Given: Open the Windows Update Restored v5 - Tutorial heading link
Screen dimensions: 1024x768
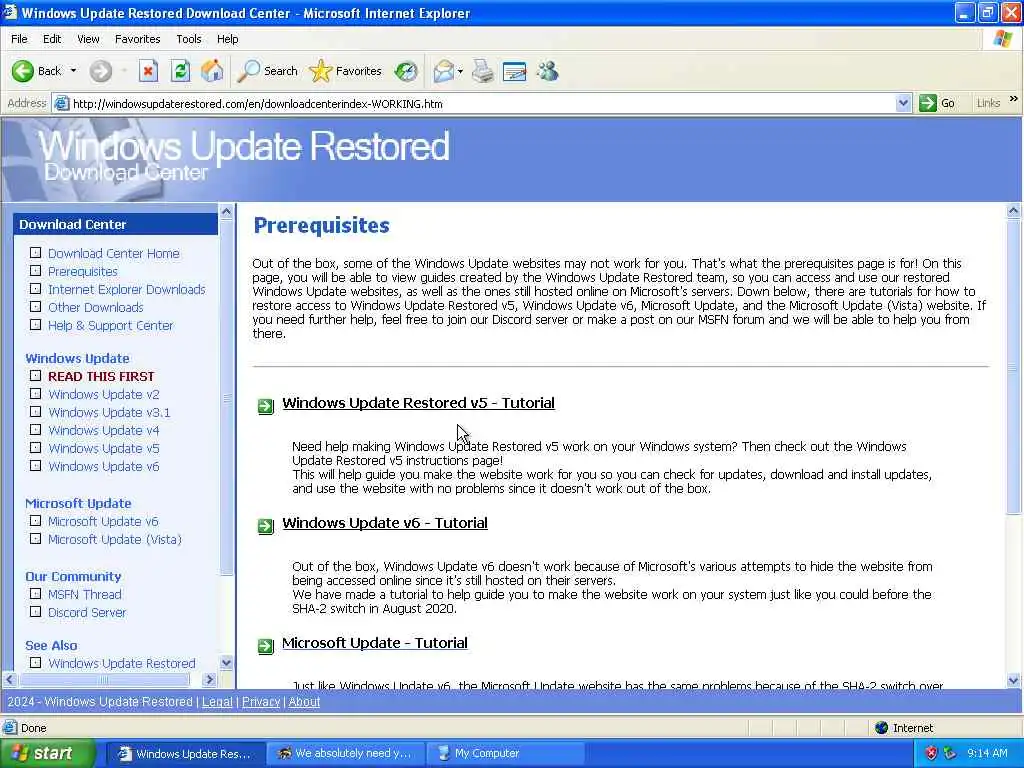Looking at the screenshot, I should [419, 403].
